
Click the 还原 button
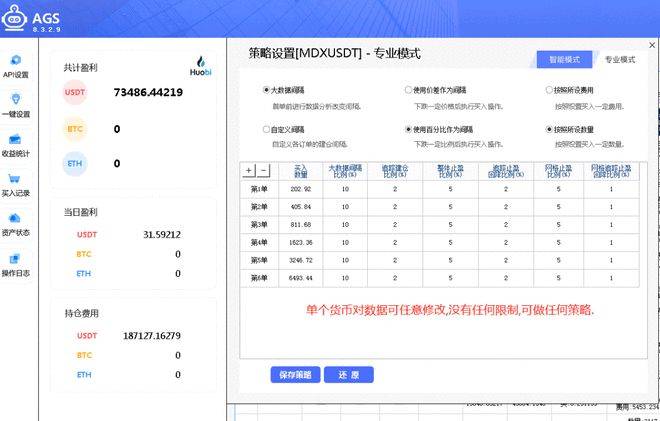pos(349,375)
